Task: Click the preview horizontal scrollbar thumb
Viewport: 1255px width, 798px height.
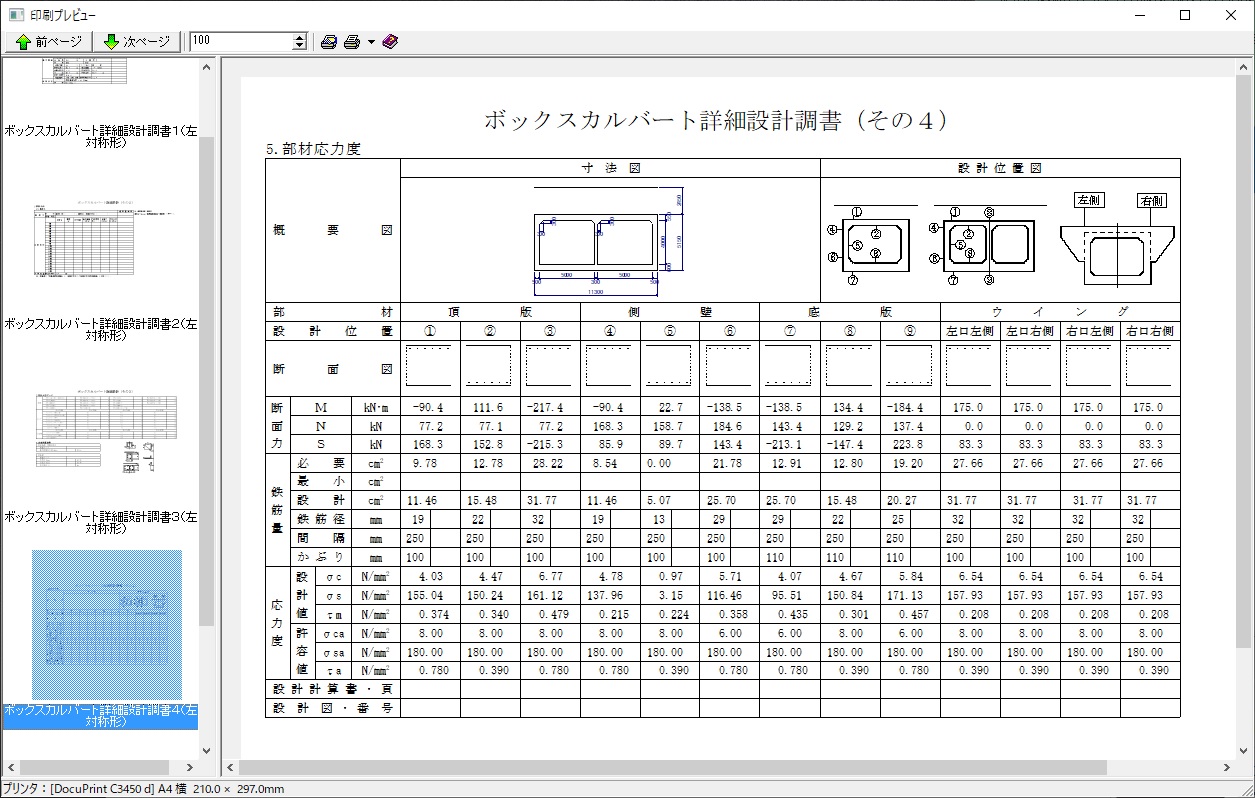Action: pyautogui.click(x=672, y=768)
